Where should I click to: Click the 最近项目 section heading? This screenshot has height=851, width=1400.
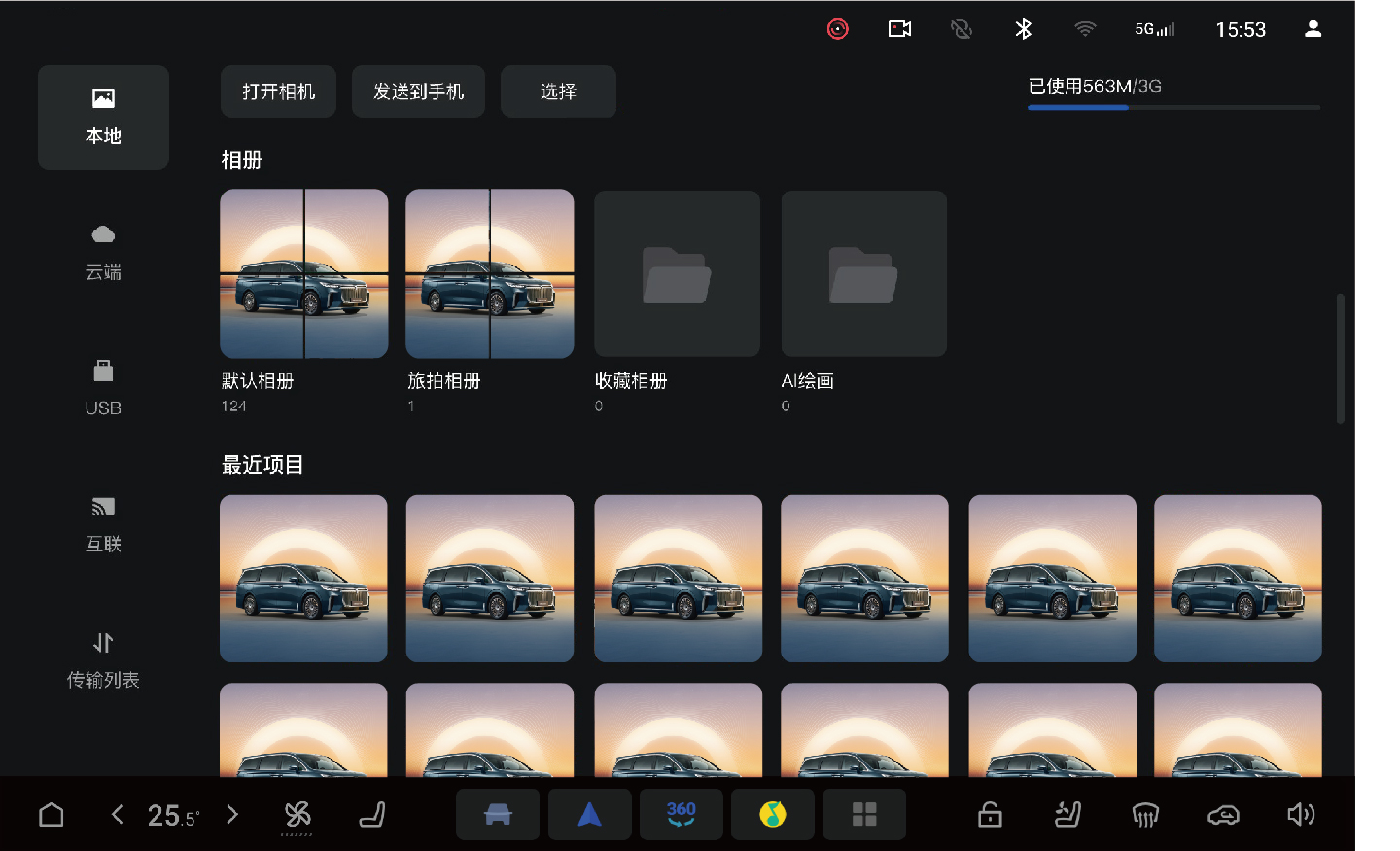point(262,465)
